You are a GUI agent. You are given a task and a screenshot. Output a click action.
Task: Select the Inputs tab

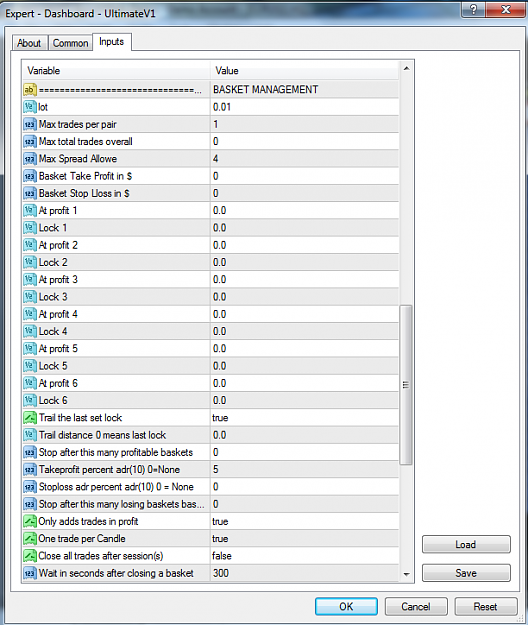pos(112,42)
